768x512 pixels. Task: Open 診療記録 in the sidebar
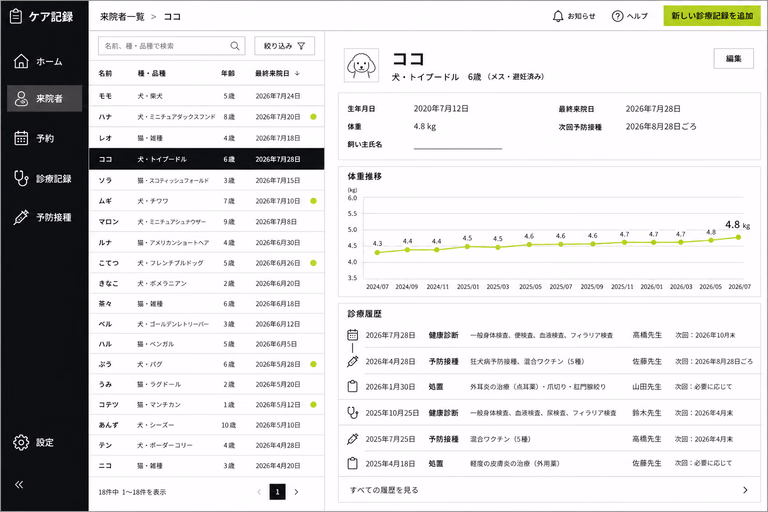pyautogui.click(x=44, y=178)
